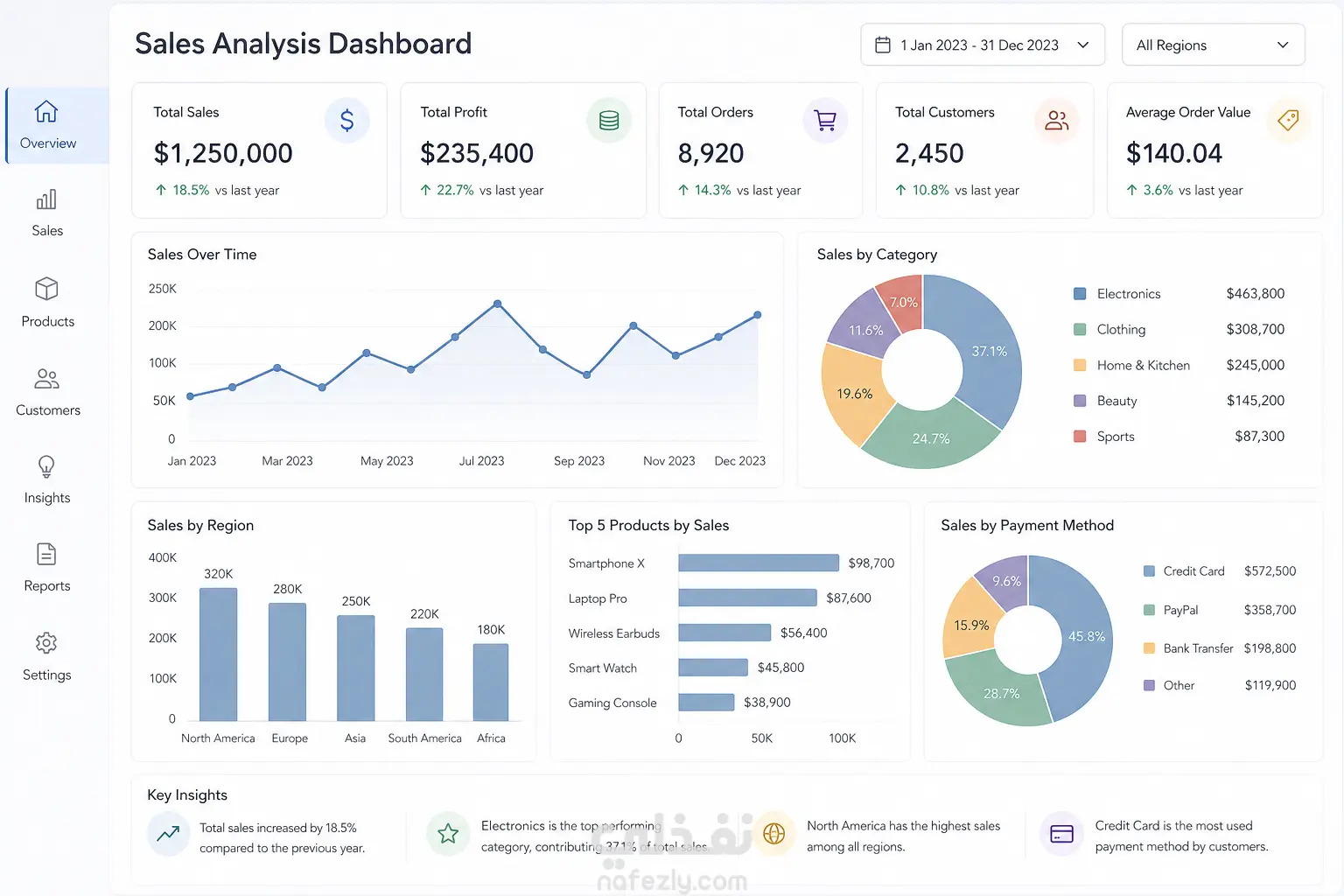Viewport: 1344px width, 896px height.
Task: Expand the date range dropdown chevron
Action: [x=1083, y=45]
